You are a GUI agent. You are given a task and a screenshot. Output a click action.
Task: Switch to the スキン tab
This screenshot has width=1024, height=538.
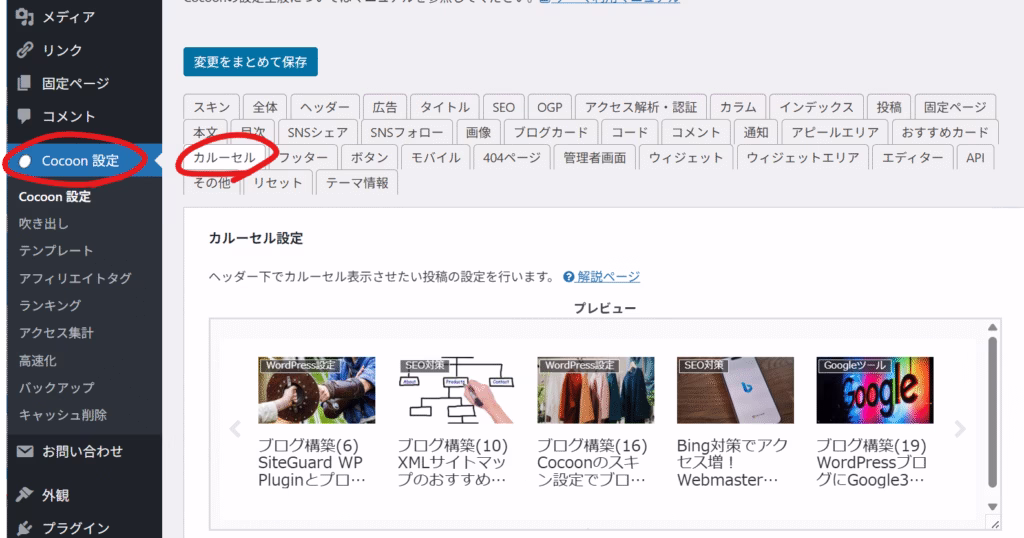(212, 107)
